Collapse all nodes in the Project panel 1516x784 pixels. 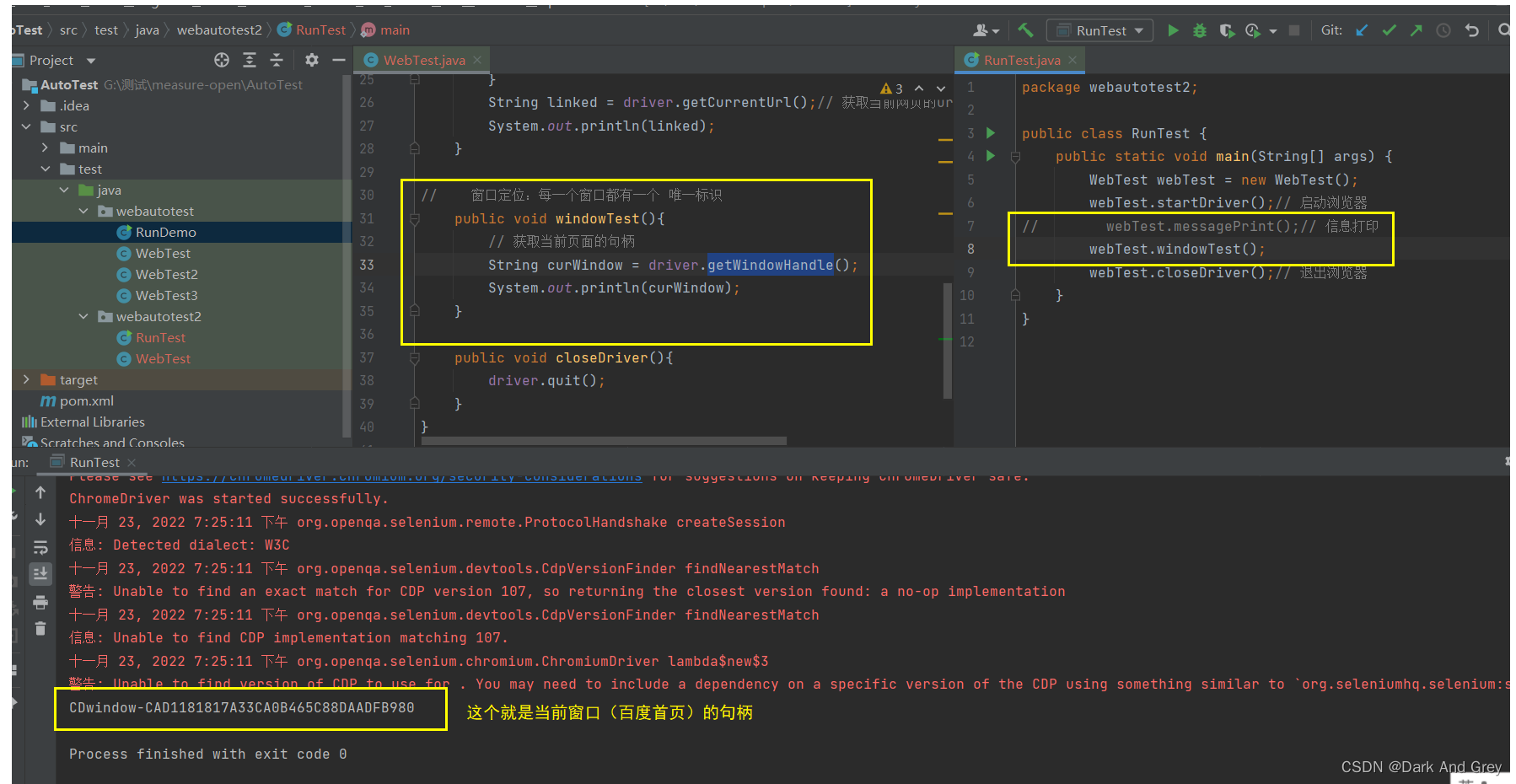277,60
